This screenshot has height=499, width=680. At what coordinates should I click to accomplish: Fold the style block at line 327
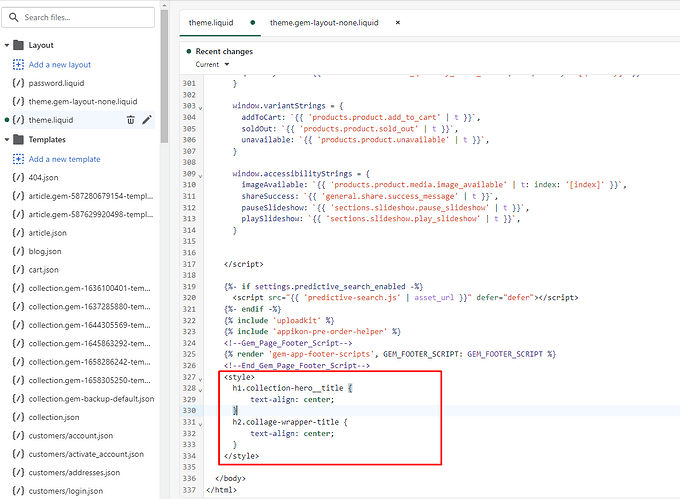click(x=201, y=378)
